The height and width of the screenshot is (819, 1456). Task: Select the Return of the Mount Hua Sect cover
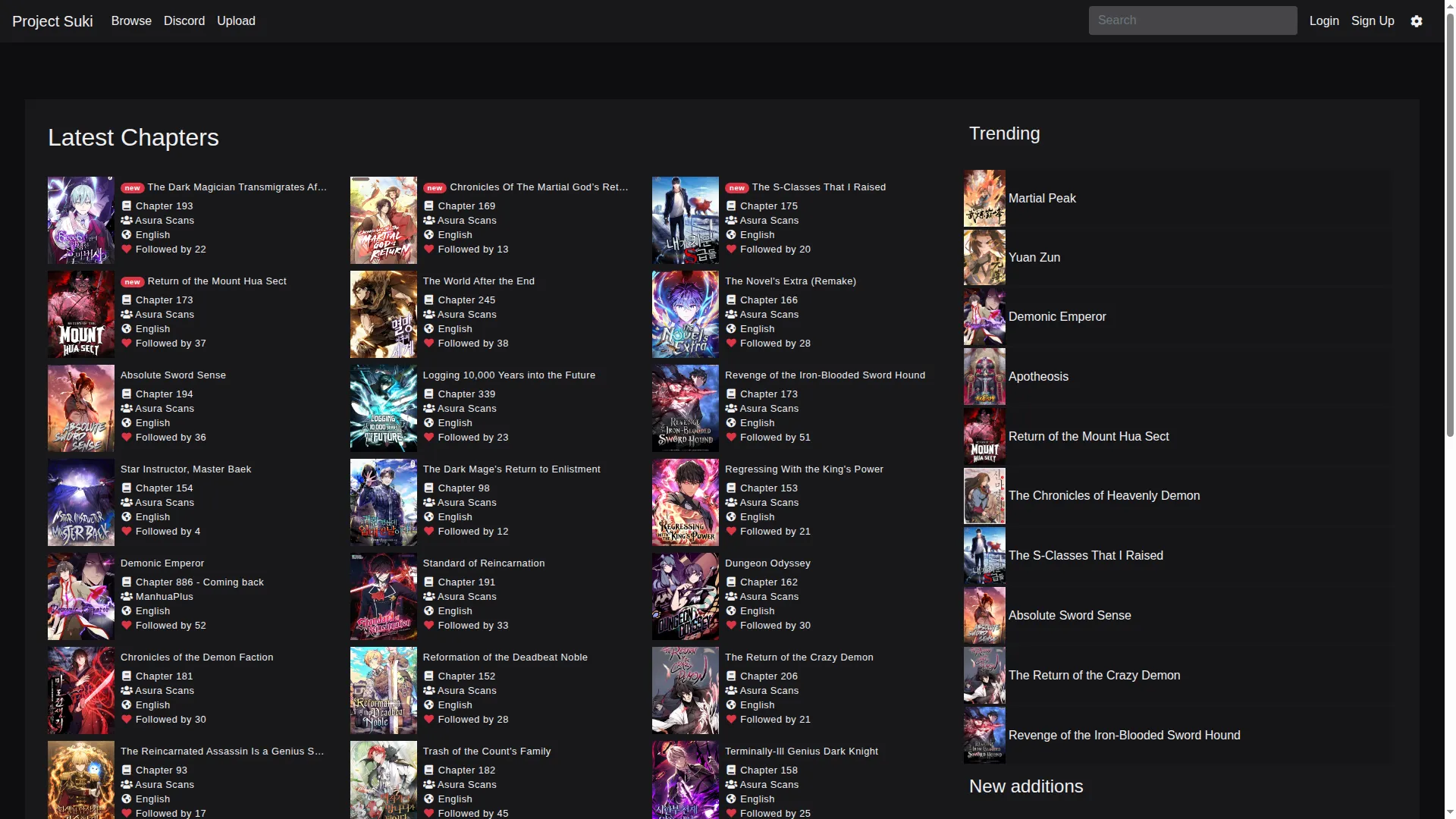(x=81, y=315)
